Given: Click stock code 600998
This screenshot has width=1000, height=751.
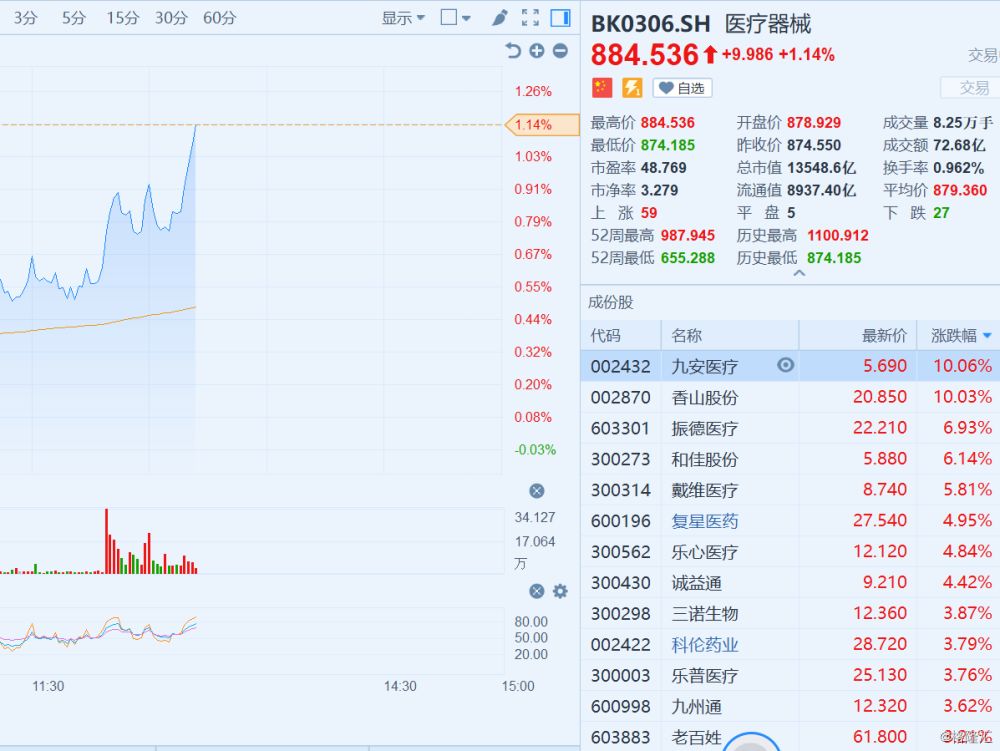Looking at the screenshot, I should [x=621, y=706].
